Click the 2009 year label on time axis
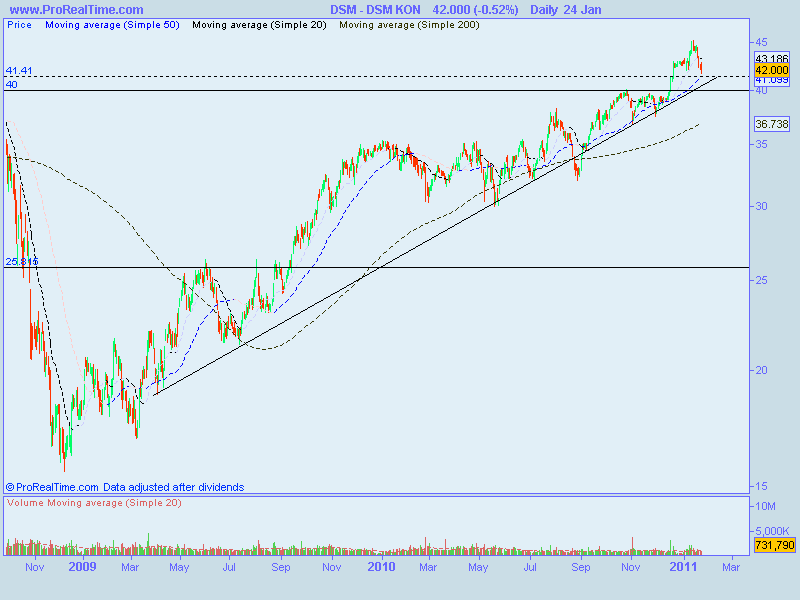 82,567
